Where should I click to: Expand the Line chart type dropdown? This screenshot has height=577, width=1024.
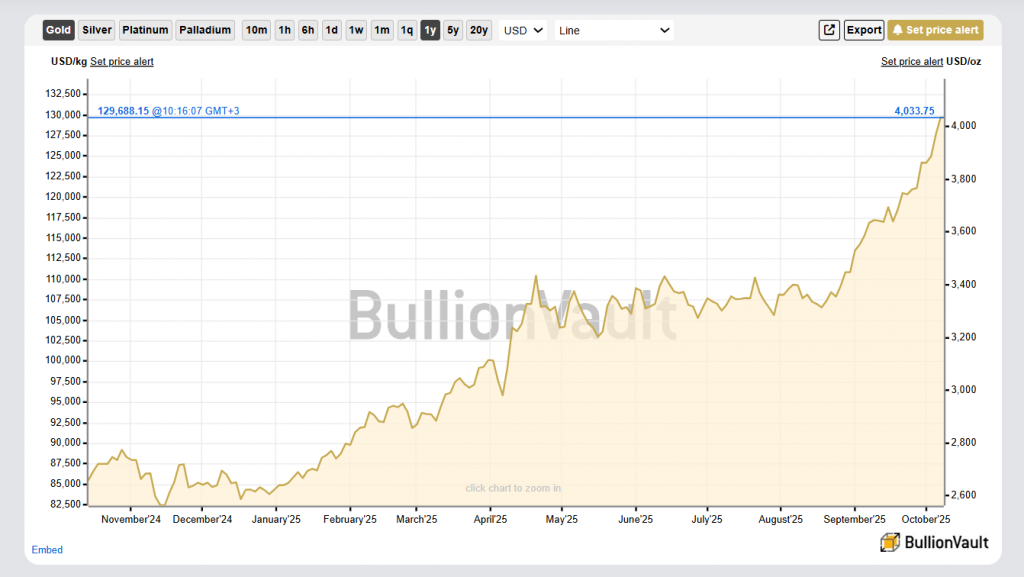[x=614, y=30]
